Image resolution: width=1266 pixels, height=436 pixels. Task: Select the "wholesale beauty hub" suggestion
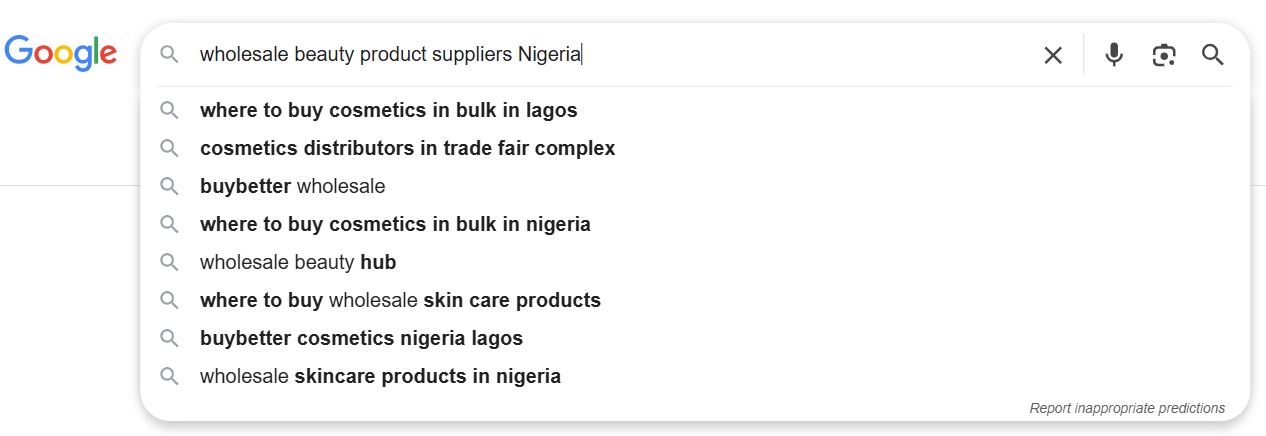(298, 262)
